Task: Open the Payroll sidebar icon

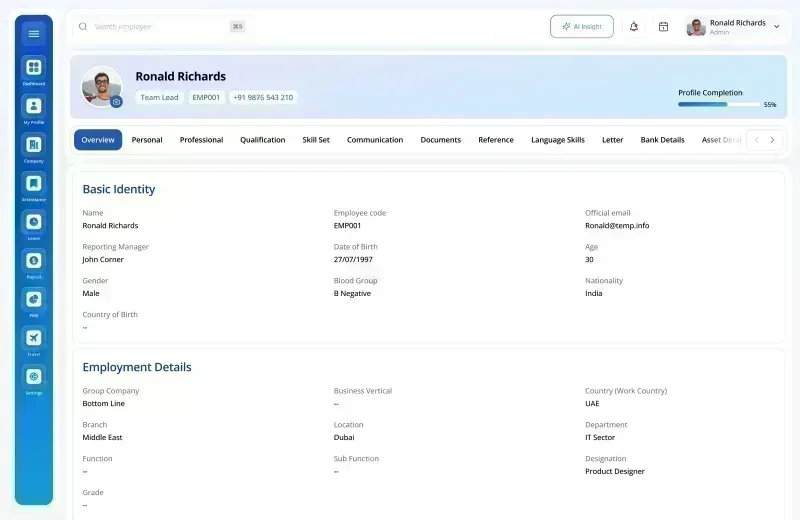Action: [x=34, y=261]
